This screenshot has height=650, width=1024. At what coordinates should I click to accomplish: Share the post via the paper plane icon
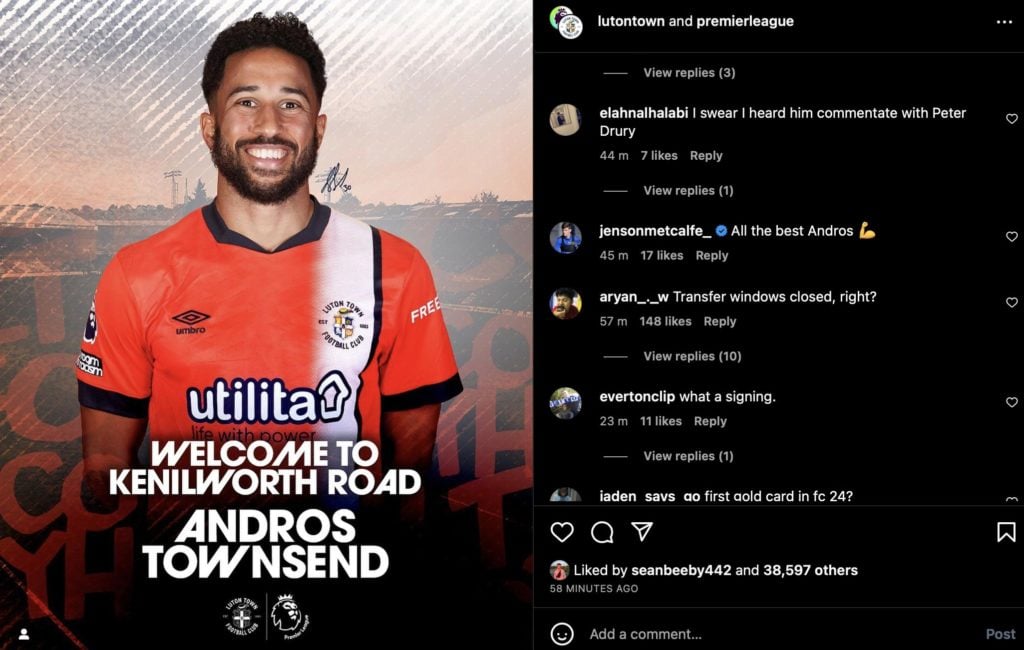pyautogui.click(x=642, y=531)
